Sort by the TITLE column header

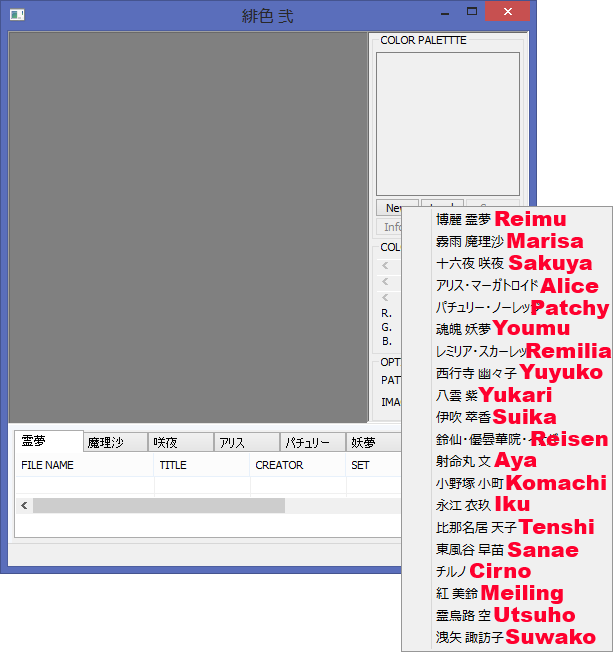click(202, 465)
